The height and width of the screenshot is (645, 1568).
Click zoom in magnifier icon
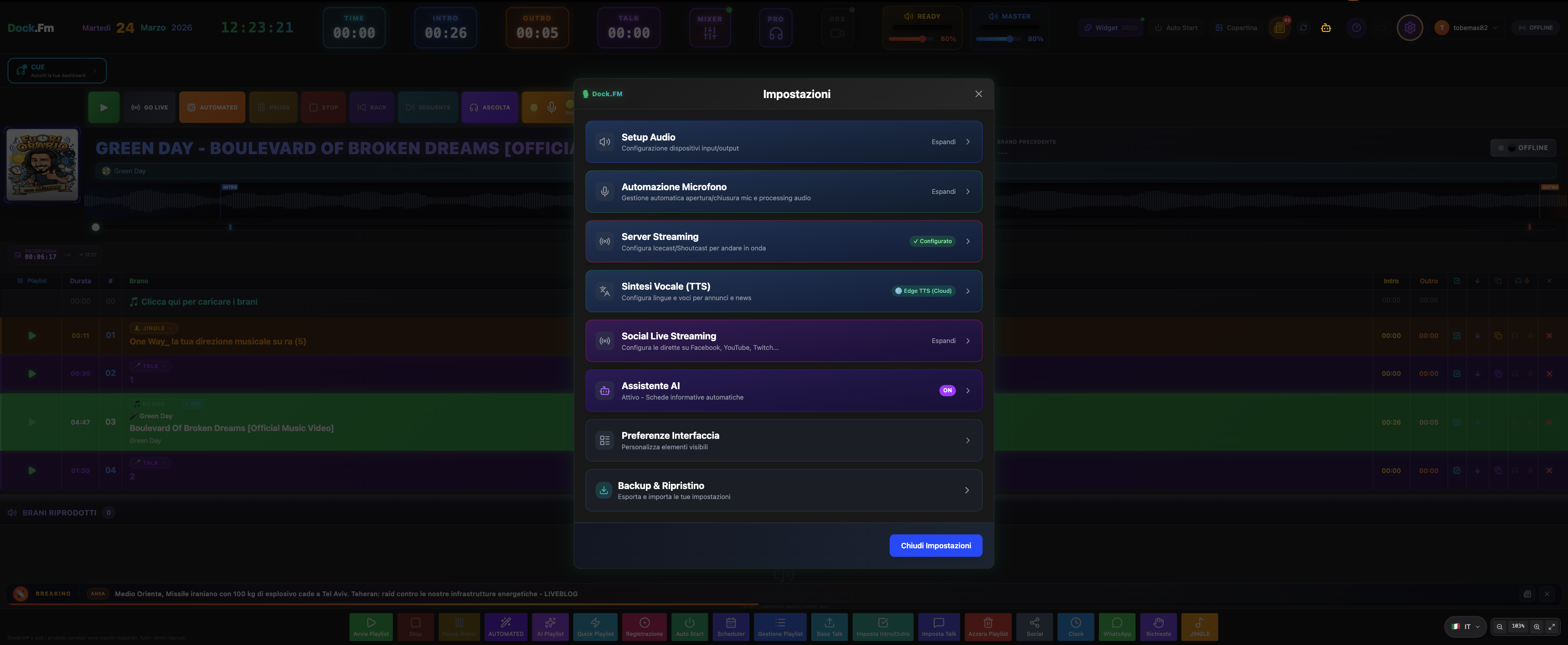click(x=1537, y=627)
